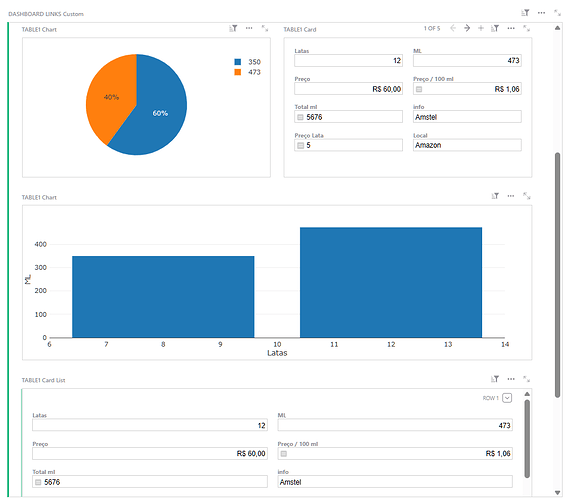
Task: Go to previous record in TABLE1 Card
Action: pyautogui.click(x=453, y=28)
